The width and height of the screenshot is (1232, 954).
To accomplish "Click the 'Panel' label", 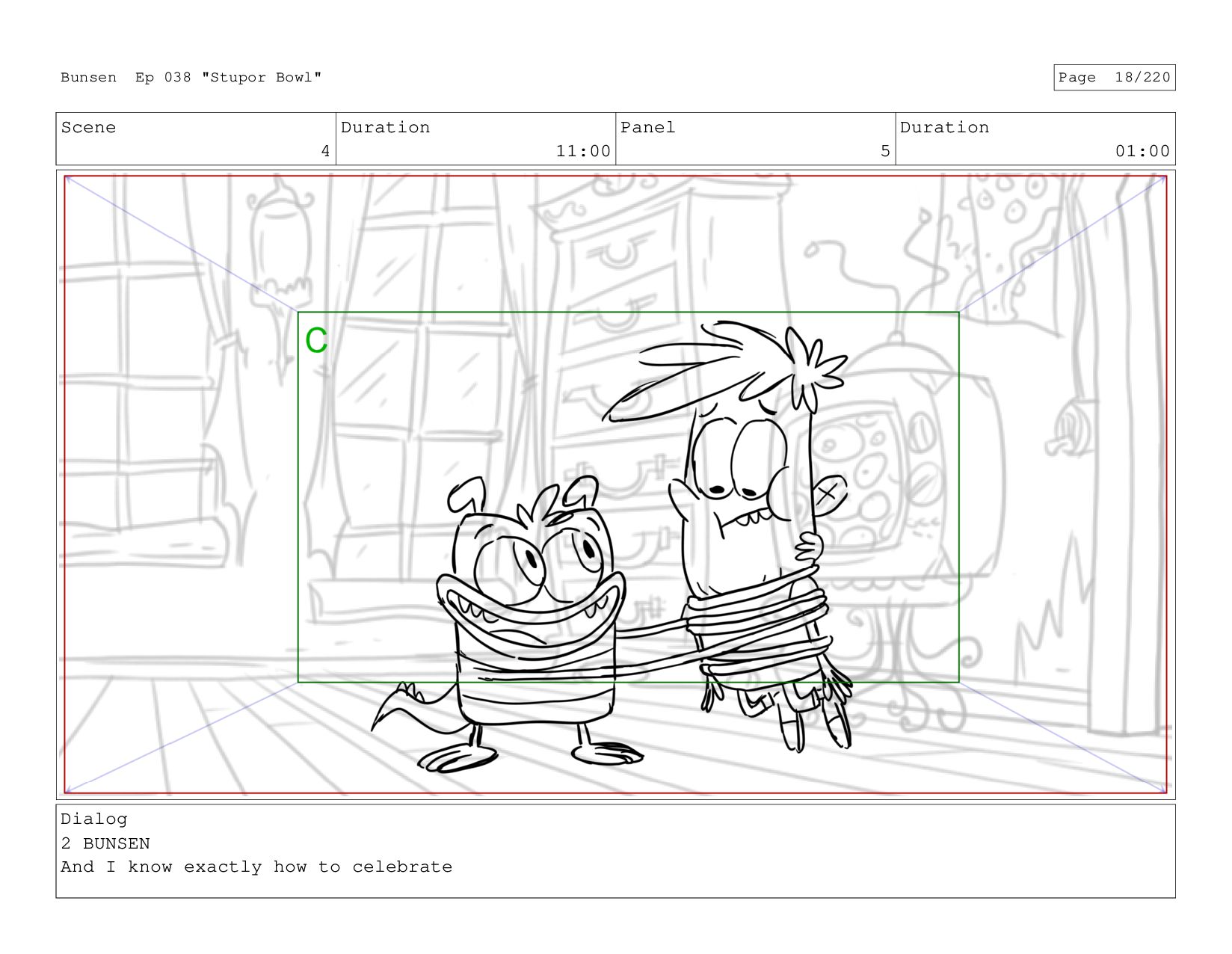I will pos(647,128).
